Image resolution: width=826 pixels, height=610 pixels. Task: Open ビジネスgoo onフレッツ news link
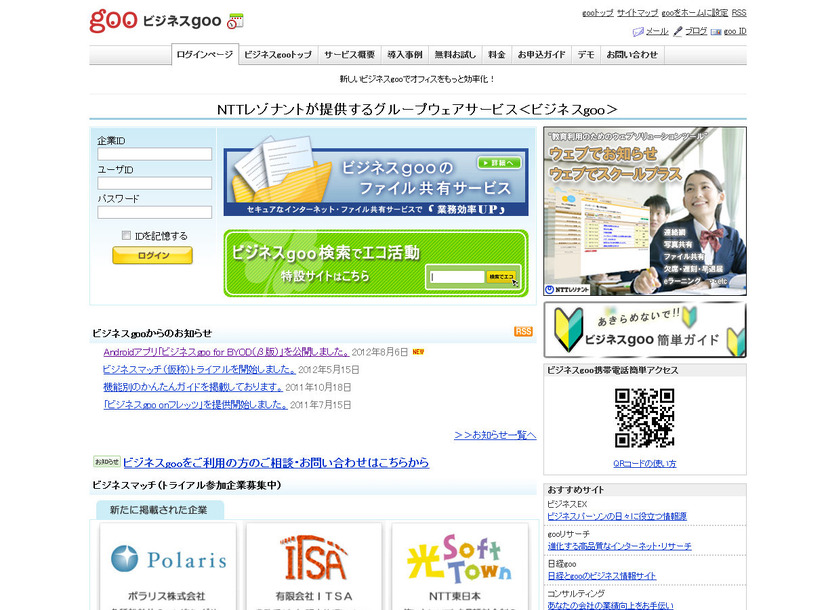pos(195,405)
